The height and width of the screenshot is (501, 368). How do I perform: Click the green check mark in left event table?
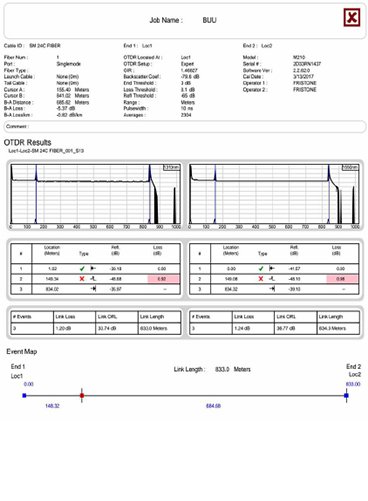[82, 268]
